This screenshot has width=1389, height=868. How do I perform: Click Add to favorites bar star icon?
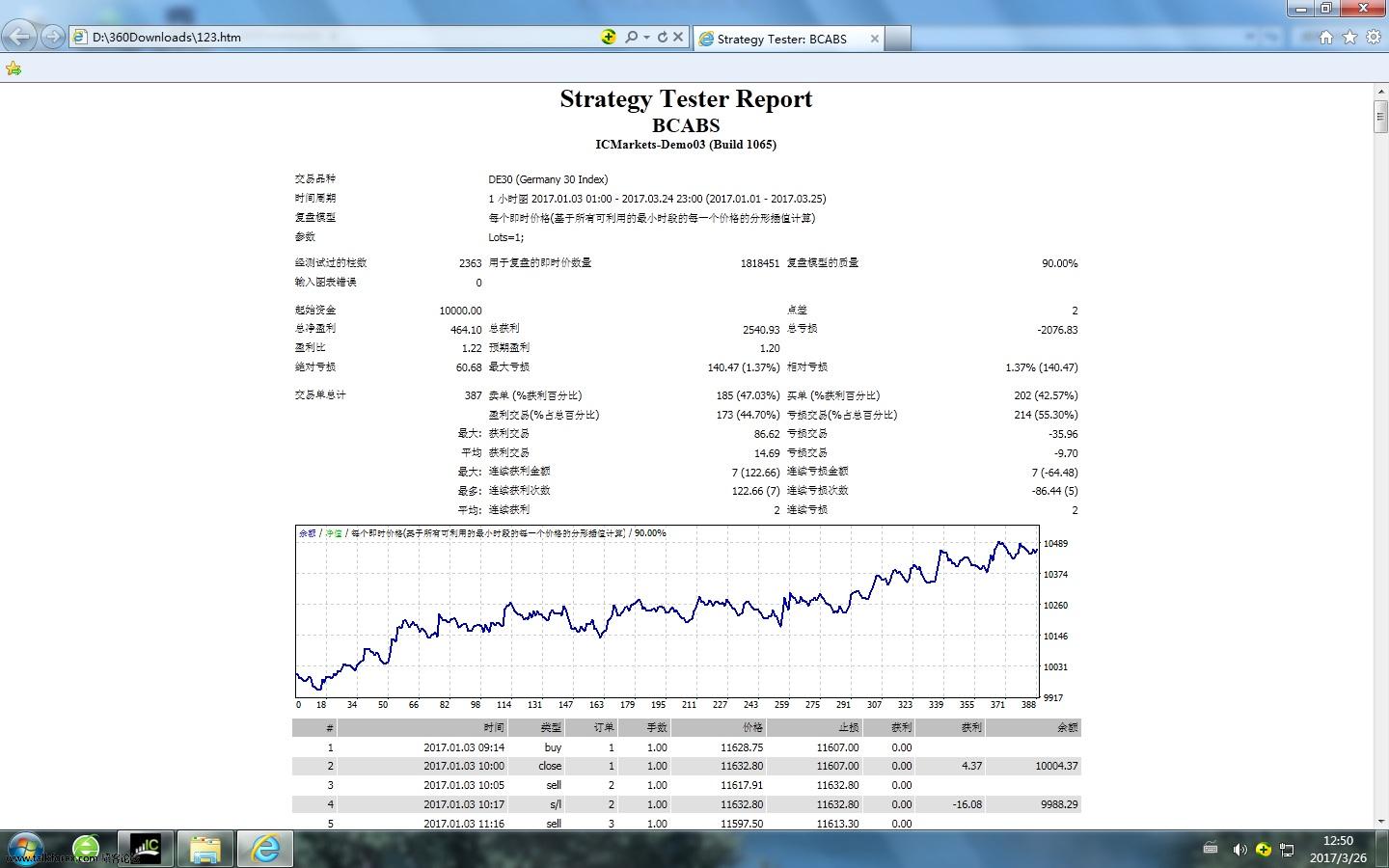pyautogui.click(x=13, y=68)
